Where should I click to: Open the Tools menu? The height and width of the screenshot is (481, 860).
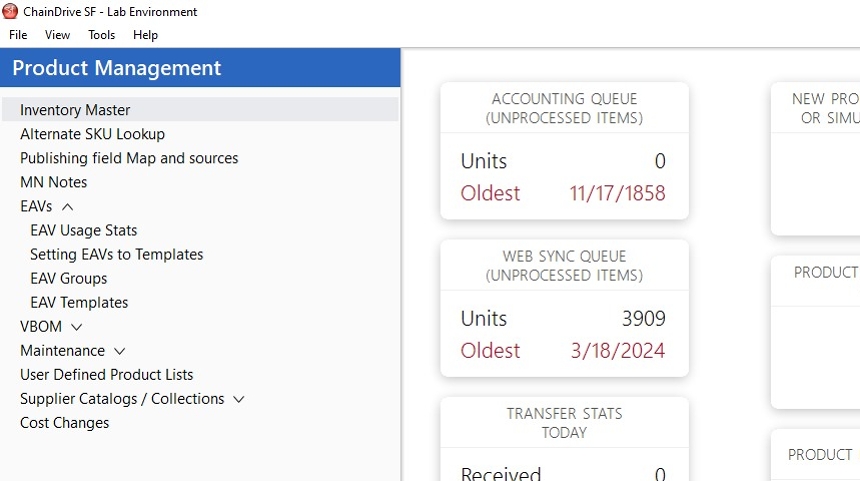click(101, 35)
